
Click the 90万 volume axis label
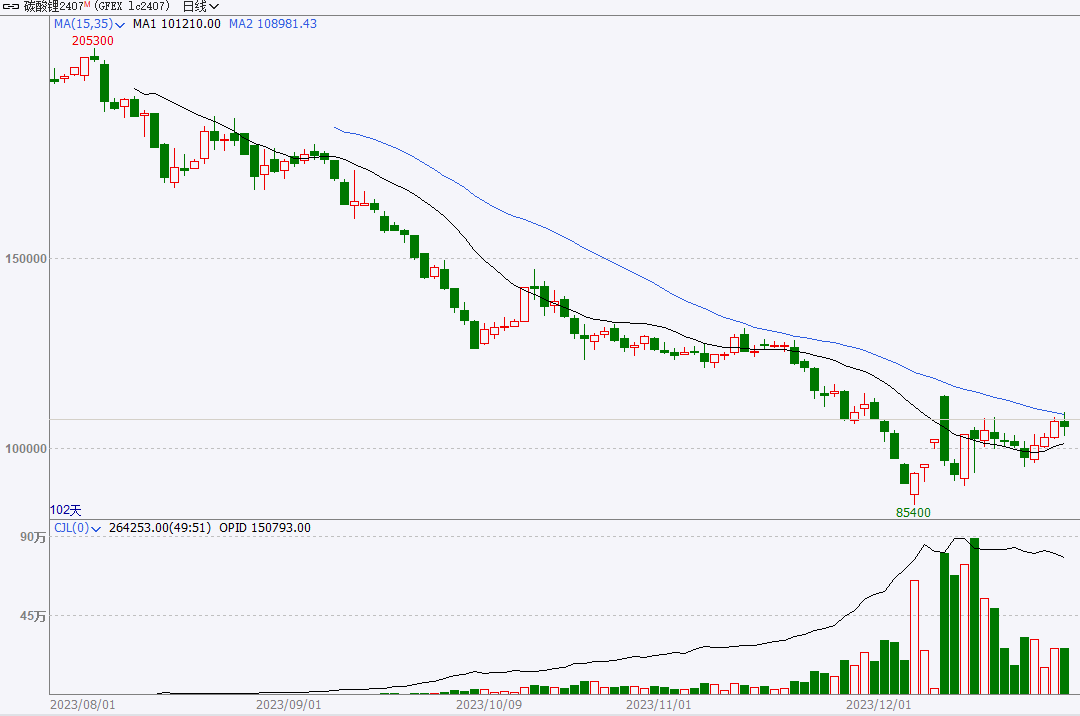pos(33,537)
